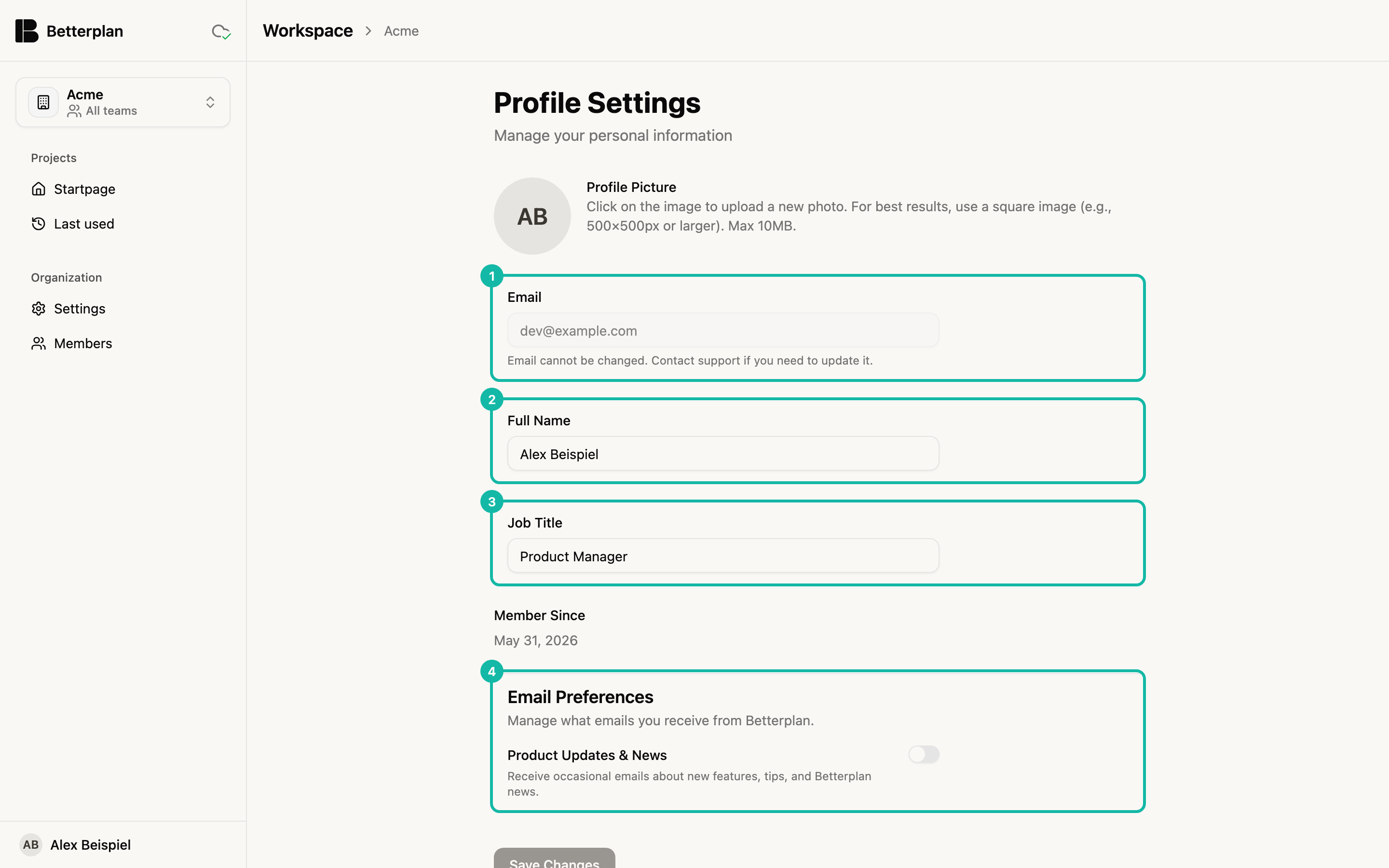Open organization Settings
Image resolution: width=1389 pixels, height=868 pixels.
click(x=123, y=309)
